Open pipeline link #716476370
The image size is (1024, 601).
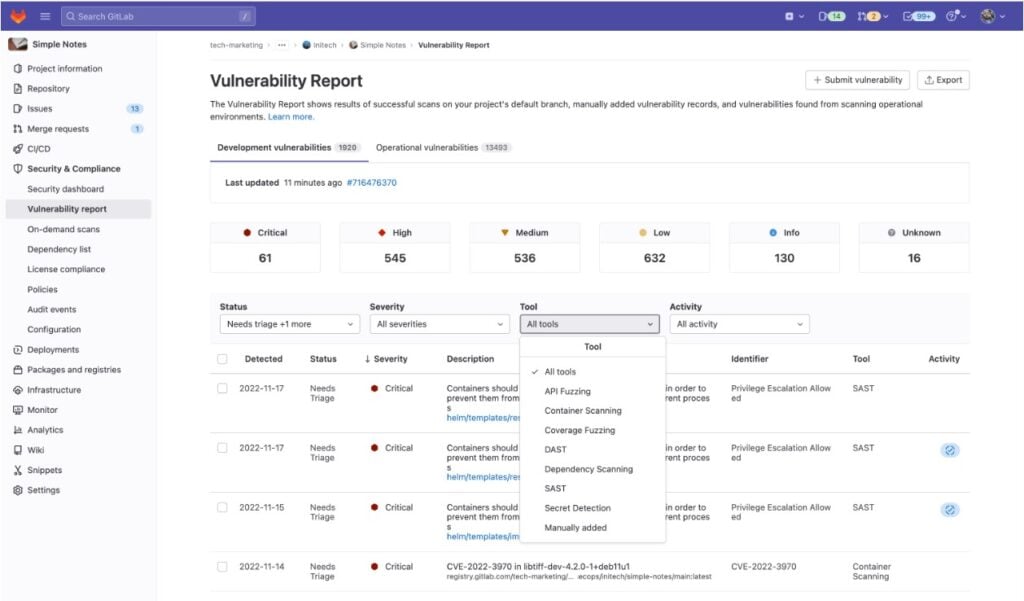coord(372,183)
